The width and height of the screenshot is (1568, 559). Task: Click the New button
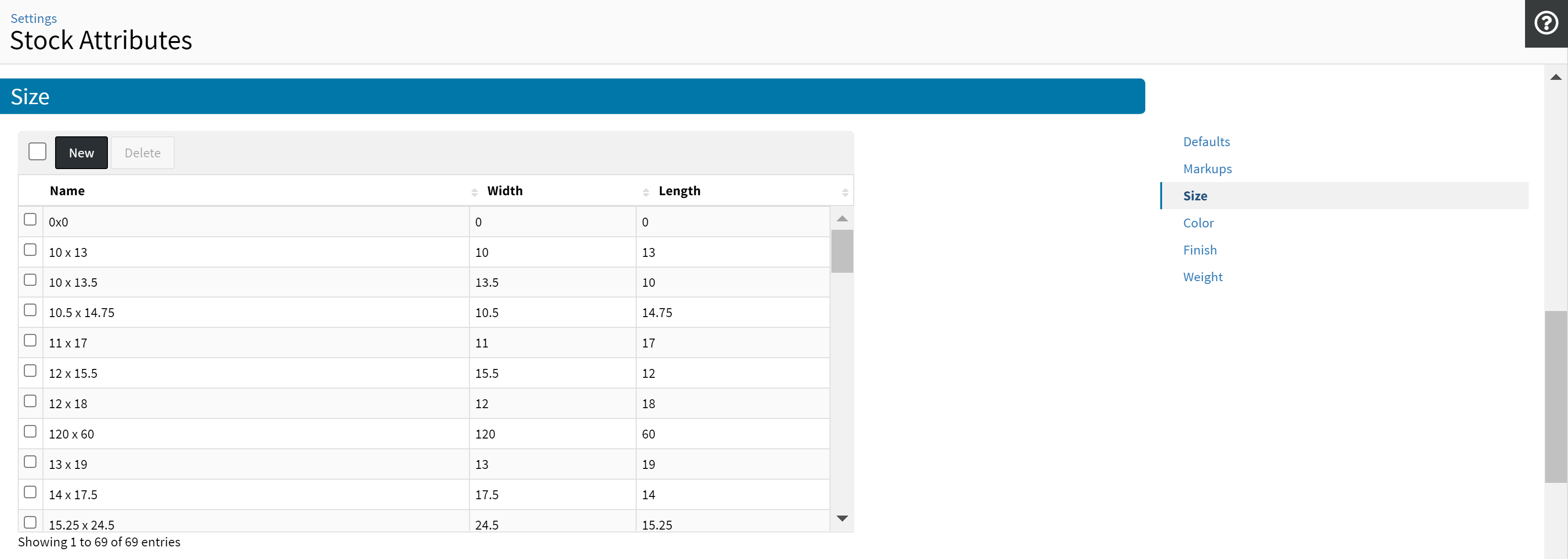pos(81,153)
